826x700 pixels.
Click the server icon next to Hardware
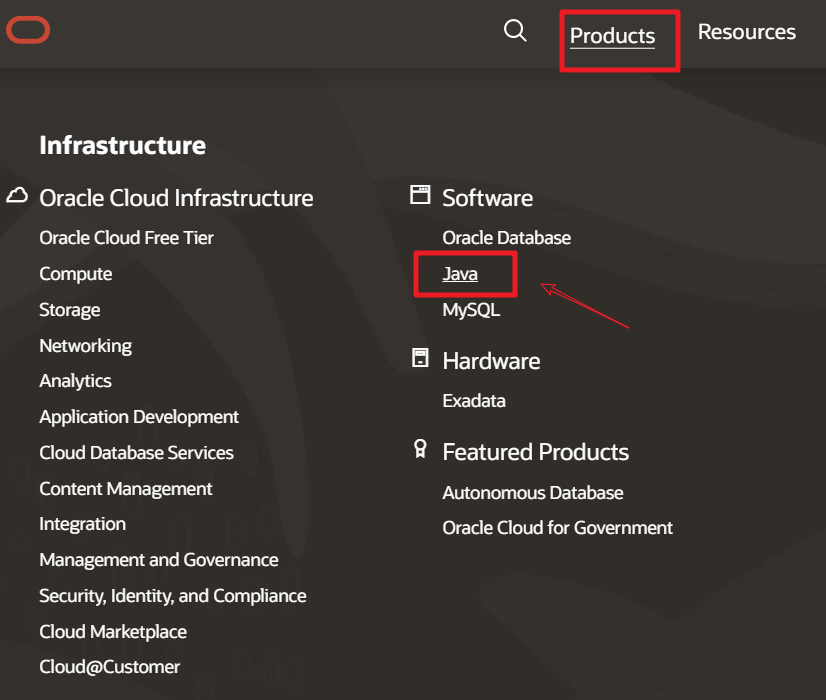pyautogui.click(x=420, y=358)
